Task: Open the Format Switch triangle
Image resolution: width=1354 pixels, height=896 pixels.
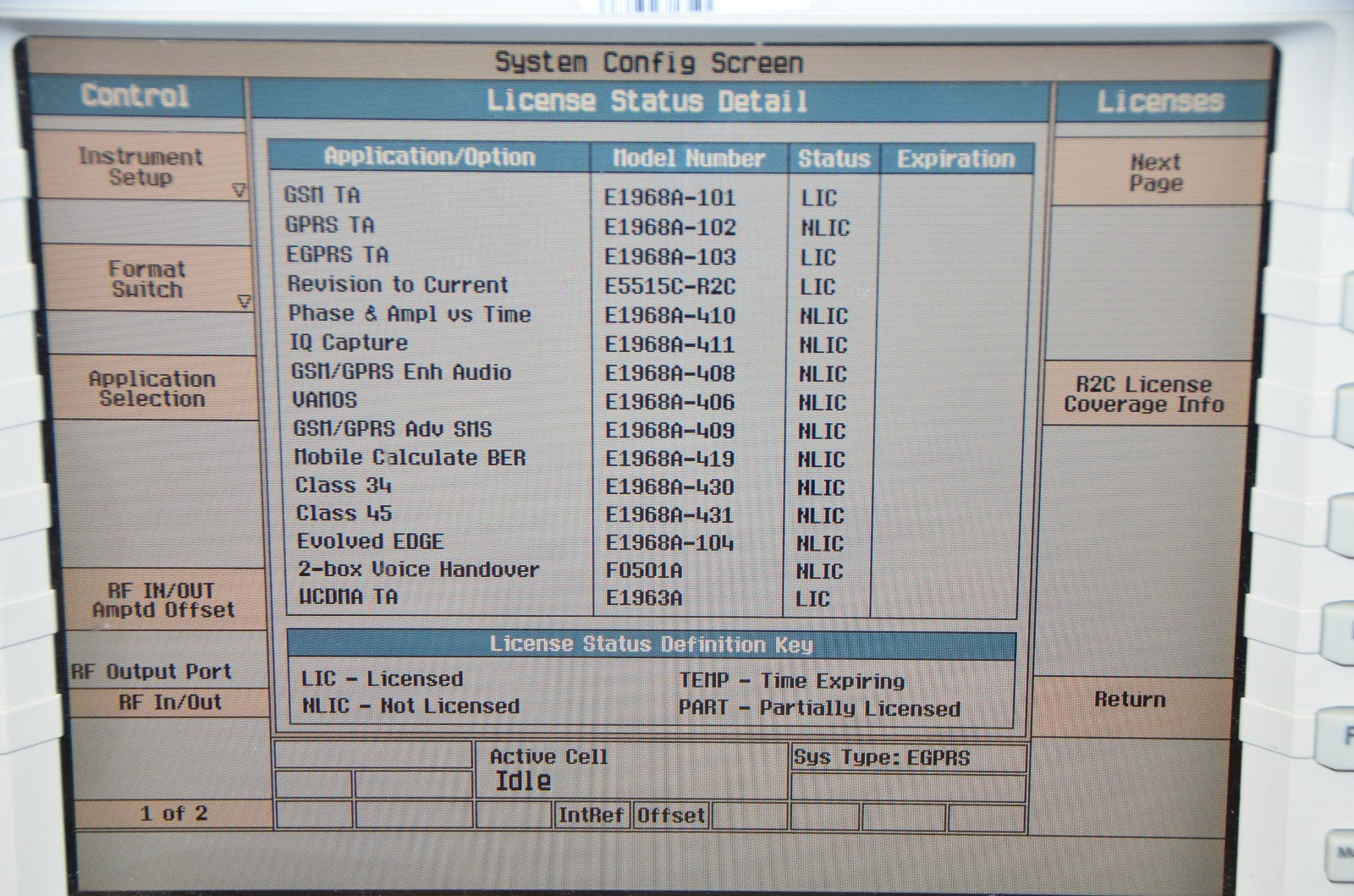Action: tap(244, 301)
